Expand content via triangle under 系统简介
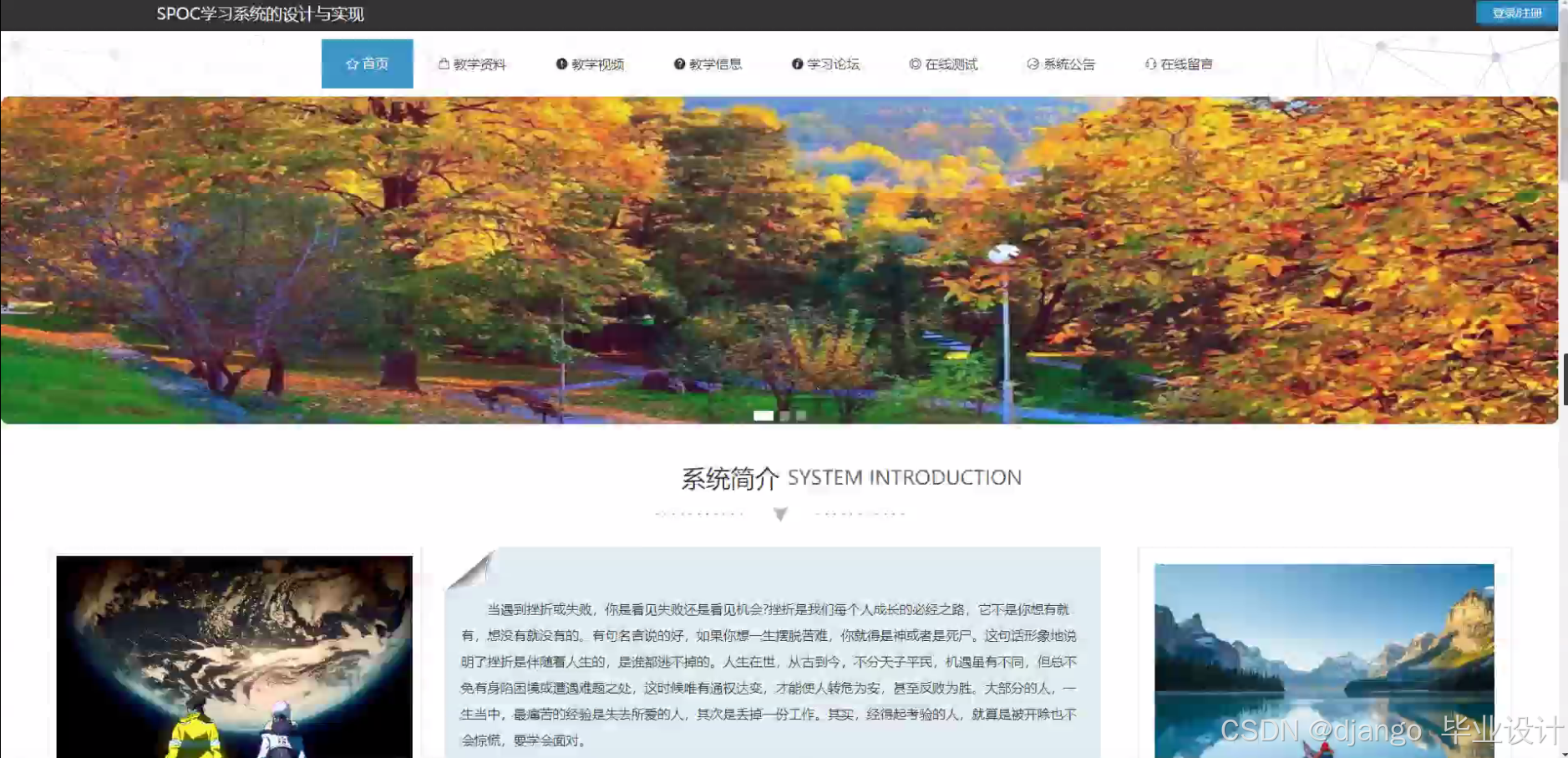 (780, 515)
